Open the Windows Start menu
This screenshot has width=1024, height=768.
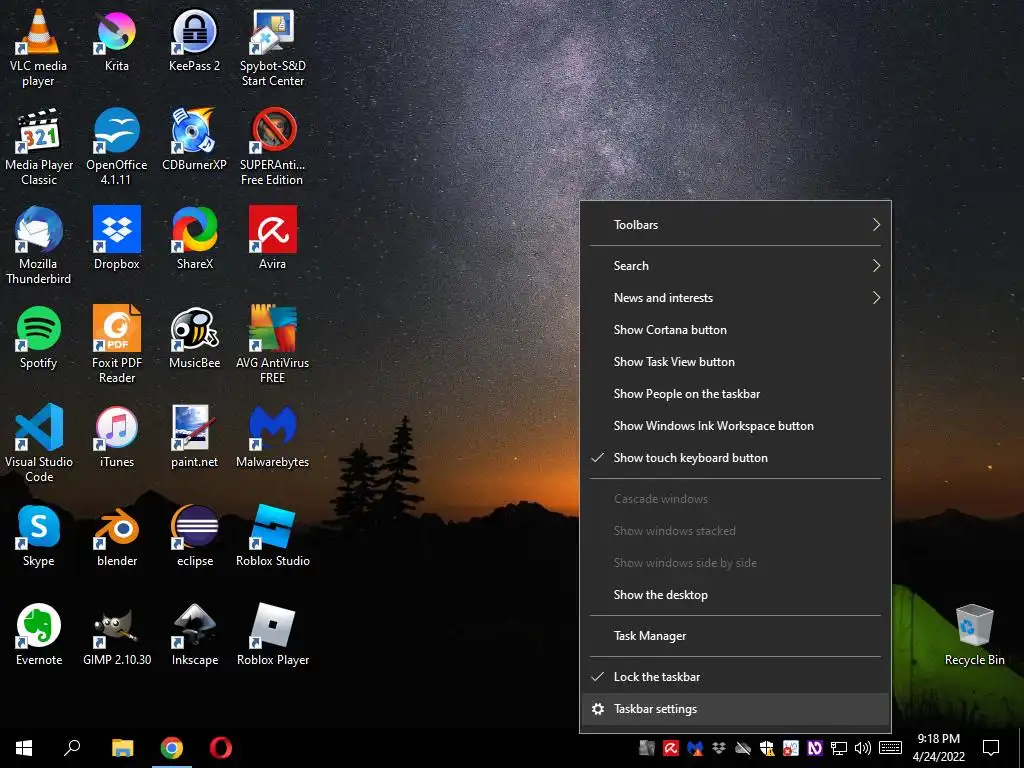(x=24, y=748)
